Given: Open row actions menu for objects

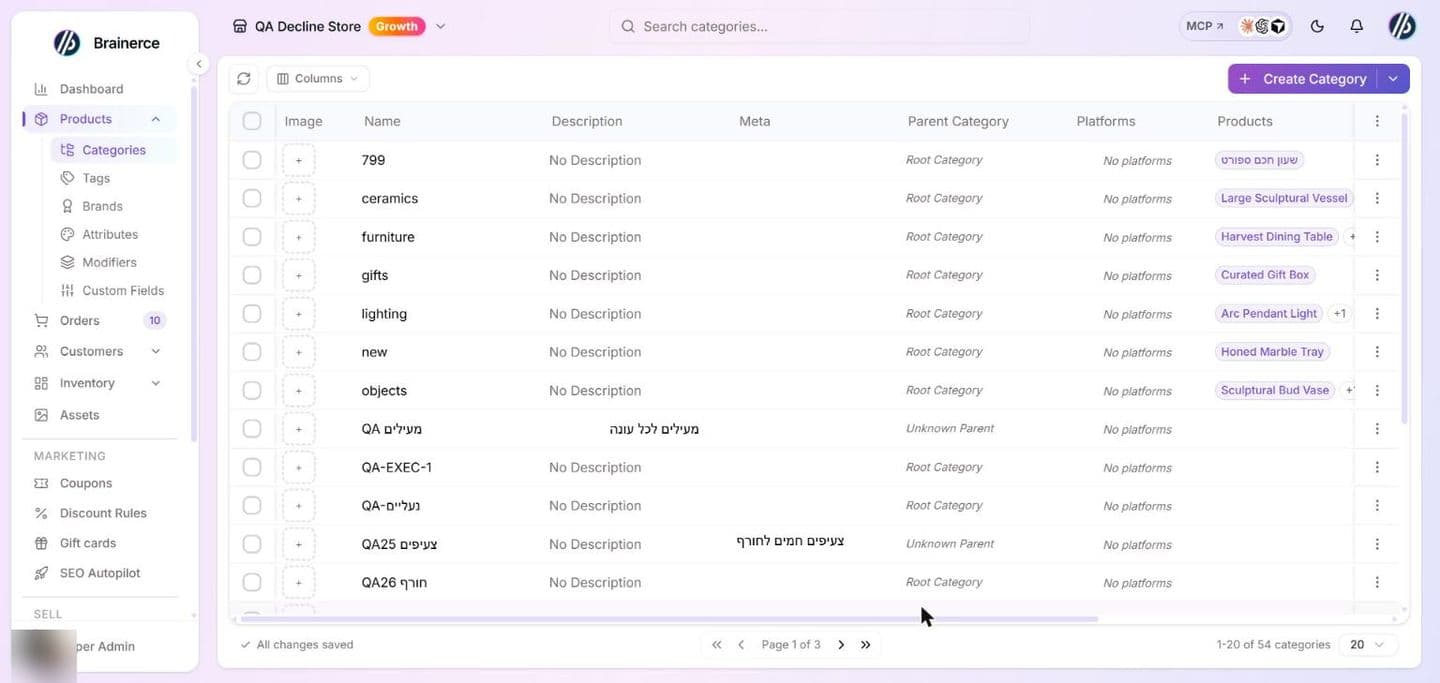Looking at the screenshot, I should tap(1377, 391).
